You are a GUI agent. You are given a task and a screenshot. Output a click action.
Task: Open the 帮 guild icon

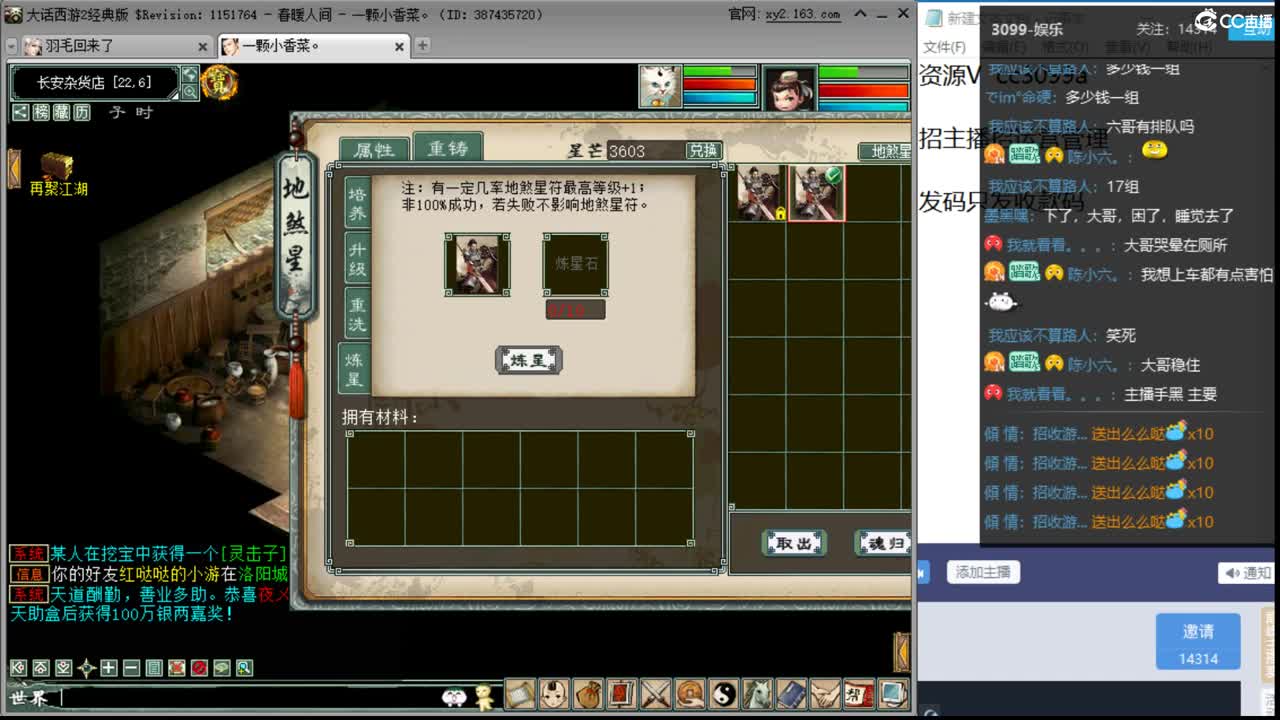tap(858, 693)
